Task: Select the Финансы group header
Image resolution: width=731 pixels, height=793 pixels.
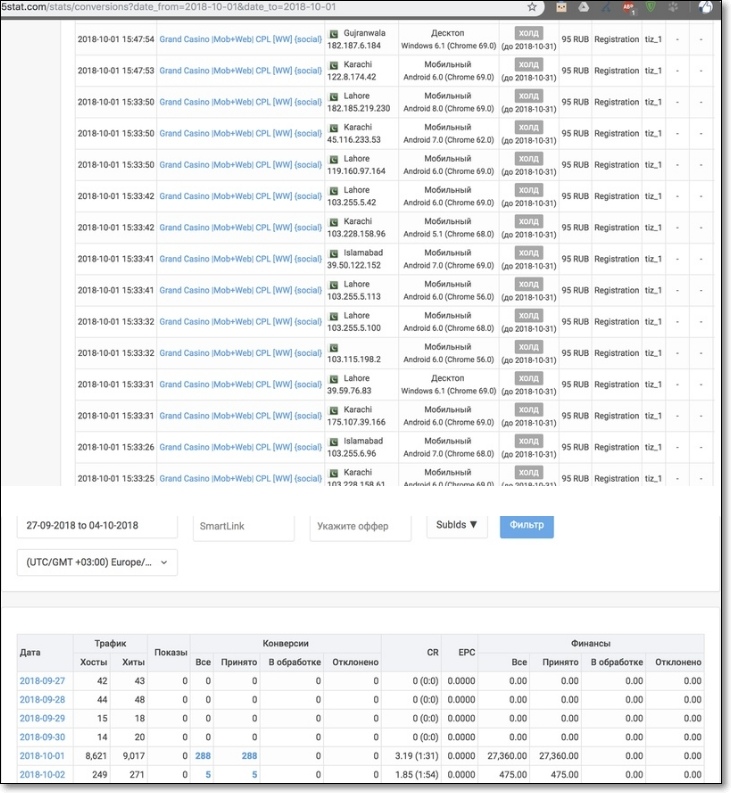Action: coord(590,643)
